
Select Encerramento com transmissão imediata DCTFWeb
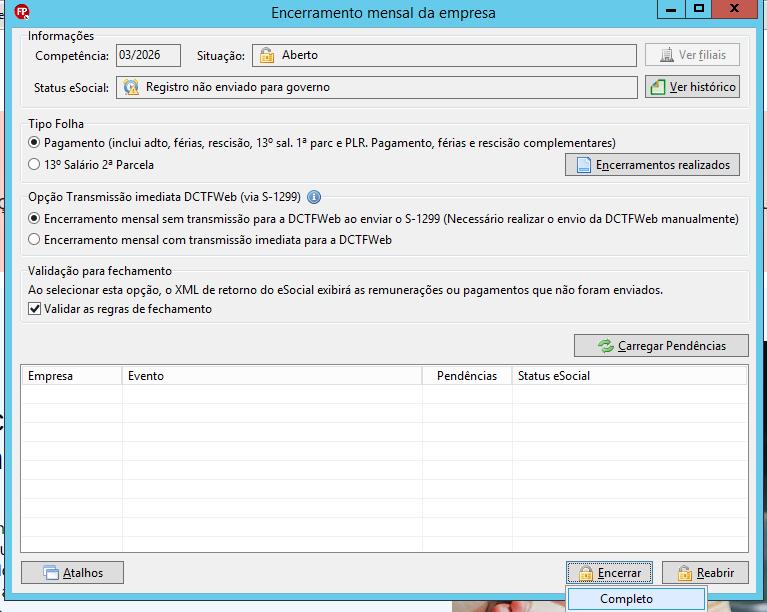(x=34, y=240)
